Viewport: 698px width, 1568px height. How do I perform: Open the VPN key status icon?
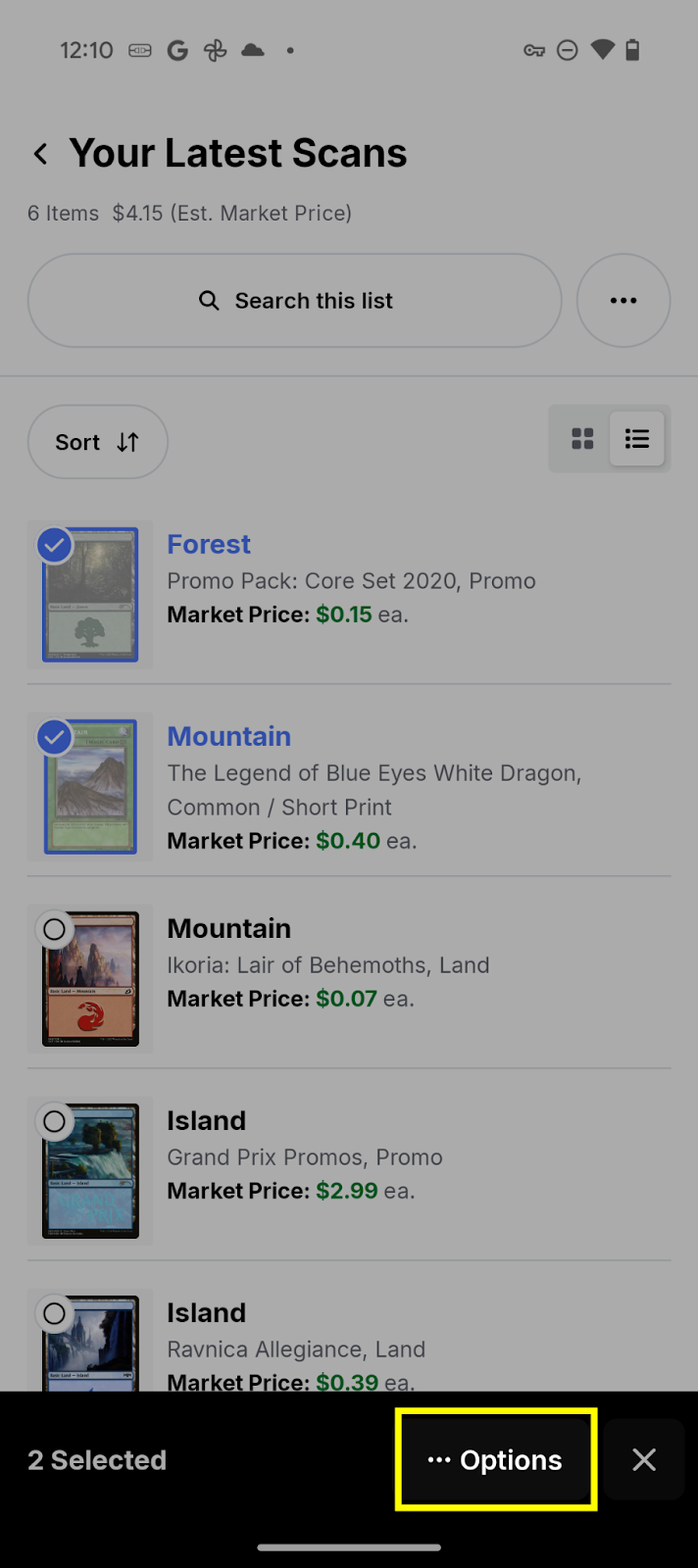click(534, 50)
